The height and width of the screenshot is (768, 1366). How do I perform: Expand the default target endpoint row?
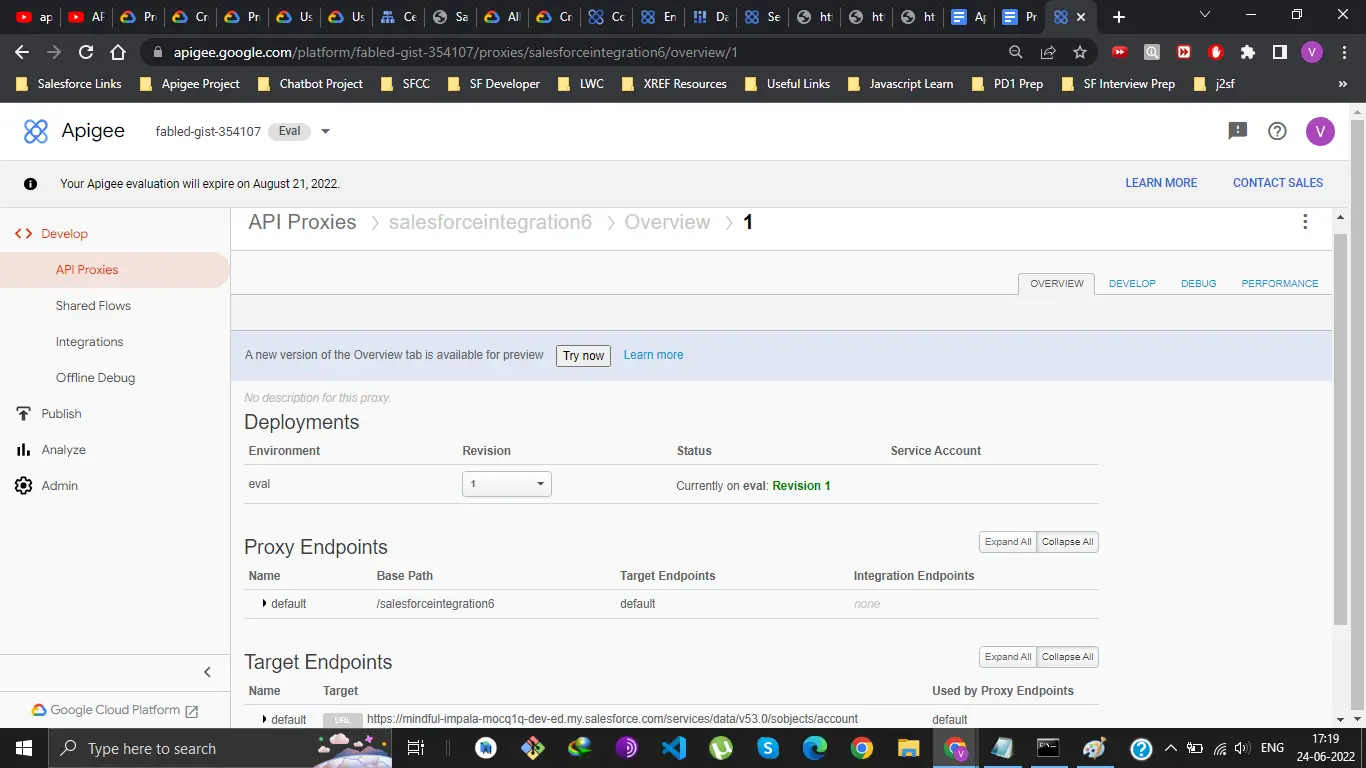[264, 719]
